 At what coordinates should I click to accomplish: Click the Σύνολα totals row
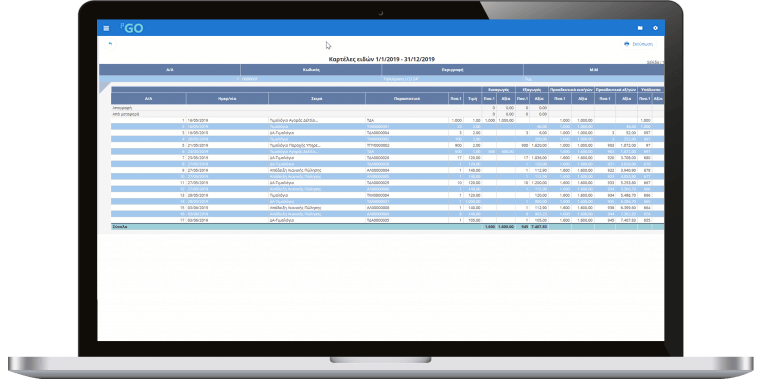click(x=387, y=227)
